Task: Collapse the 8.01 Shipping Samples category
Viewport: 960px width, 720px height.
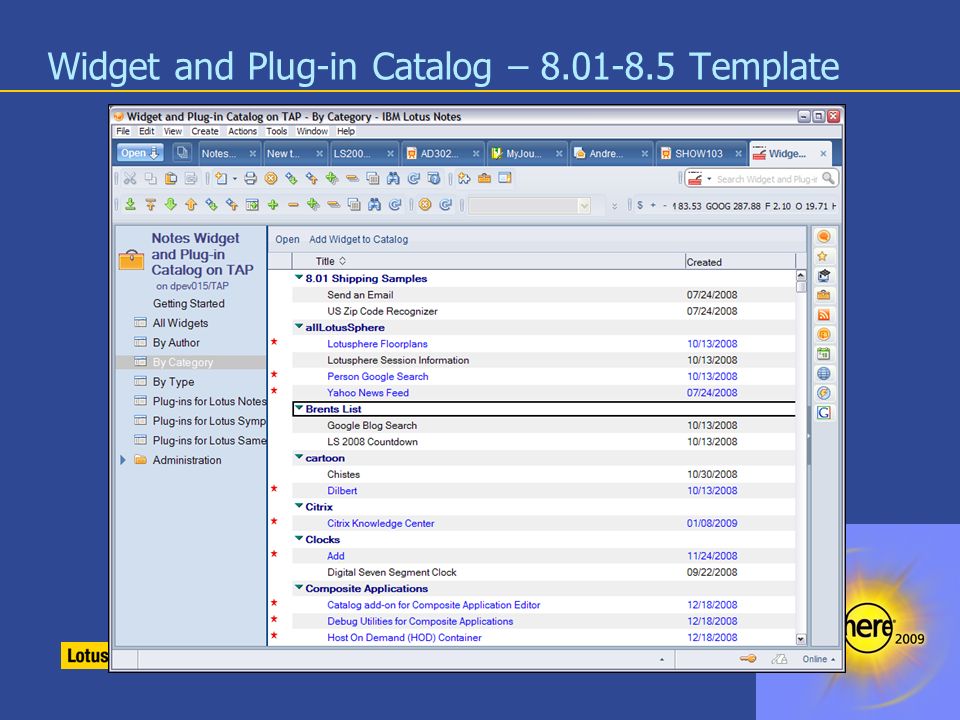Action: click(x=299, y=277)
